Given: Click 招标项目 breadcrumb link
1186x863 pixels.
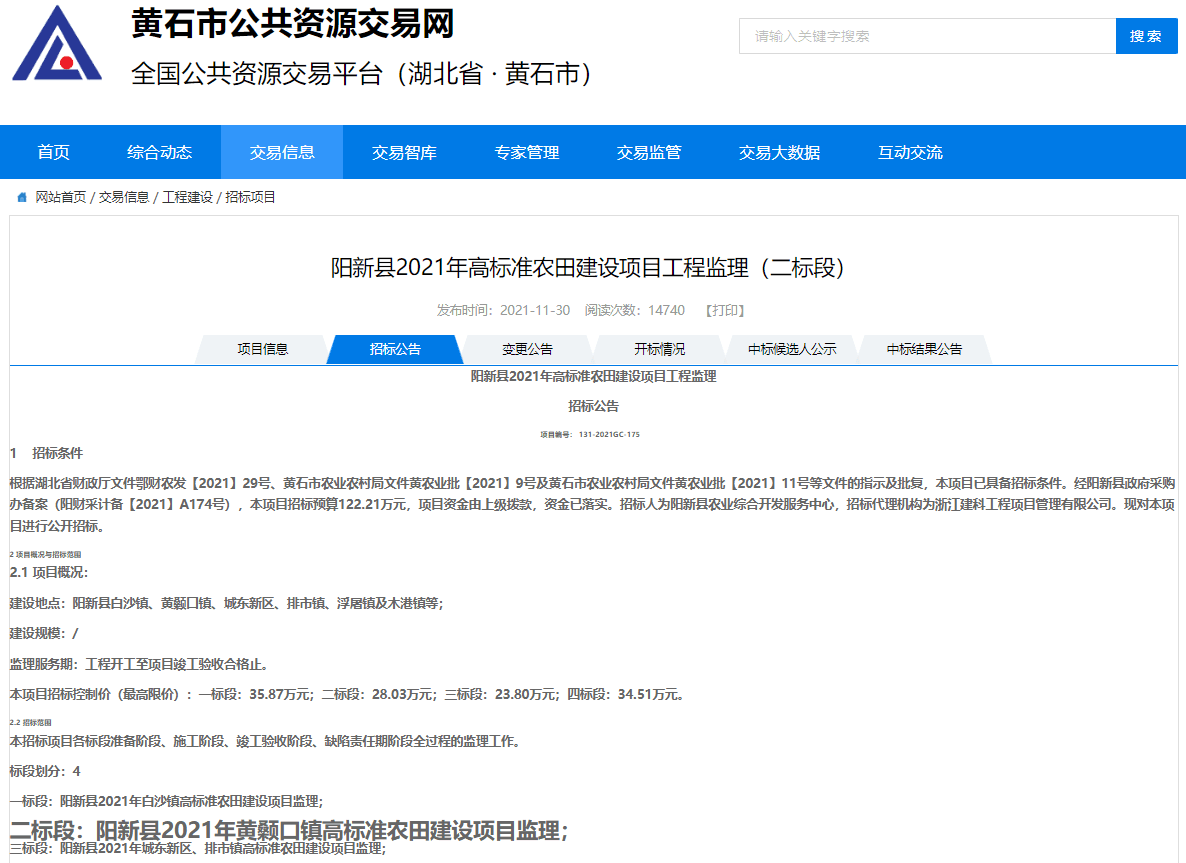Looking at the screenshot, I should (251, 198).
